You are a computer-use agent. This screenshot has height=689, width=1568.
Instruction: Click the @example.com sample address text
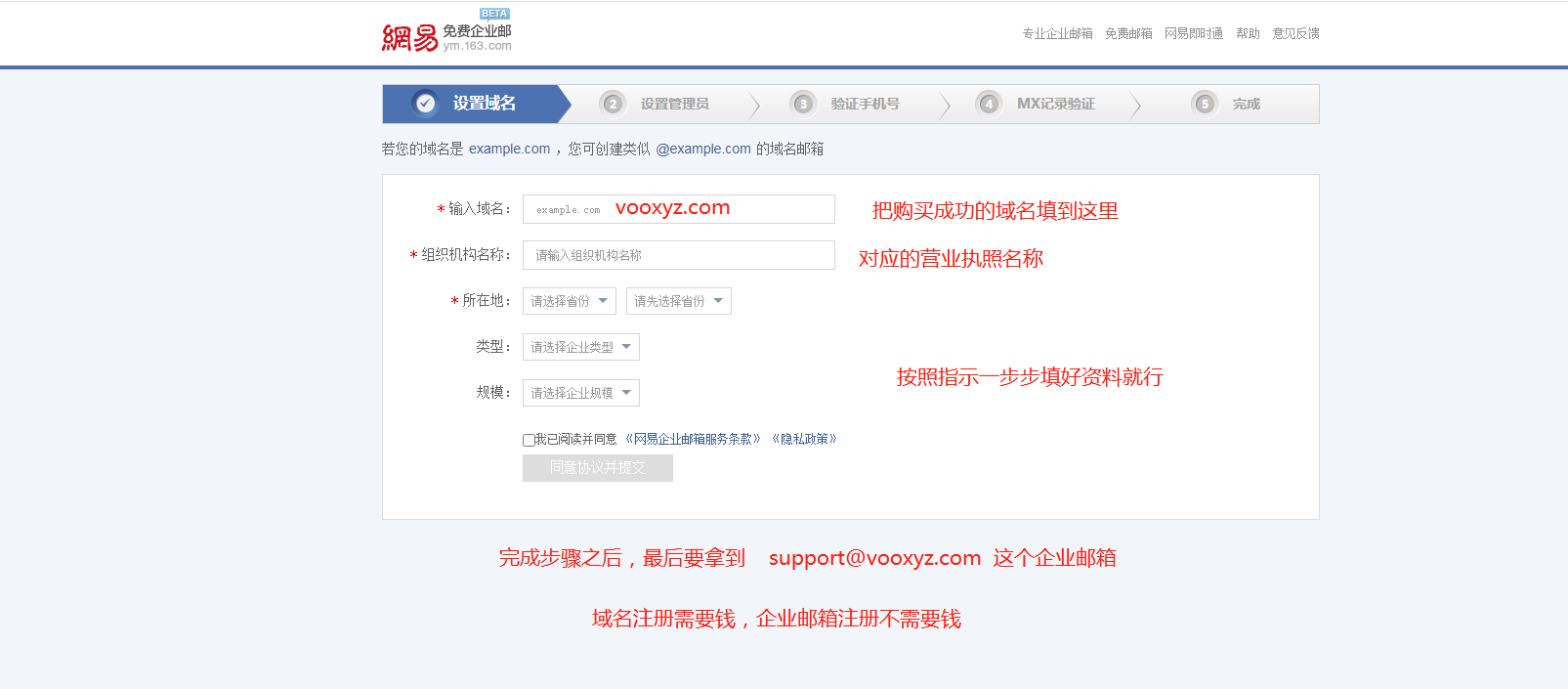click(x=703, y=149)
